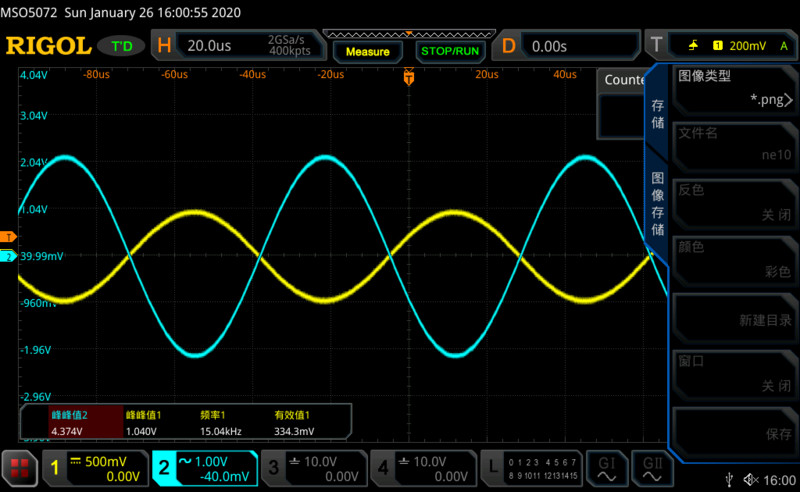Click the T'D trigger status indicator
Image resolution: width=800 pixels, height=492 pixels.
(122, 46)
